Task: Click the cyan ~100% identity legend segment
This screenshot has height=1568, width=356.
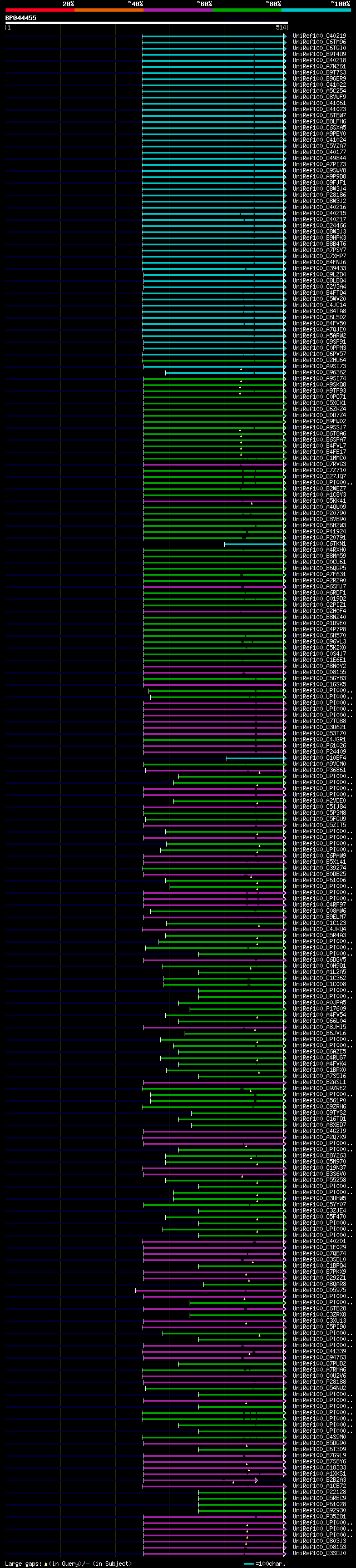Action: click(x=316, y=10)
